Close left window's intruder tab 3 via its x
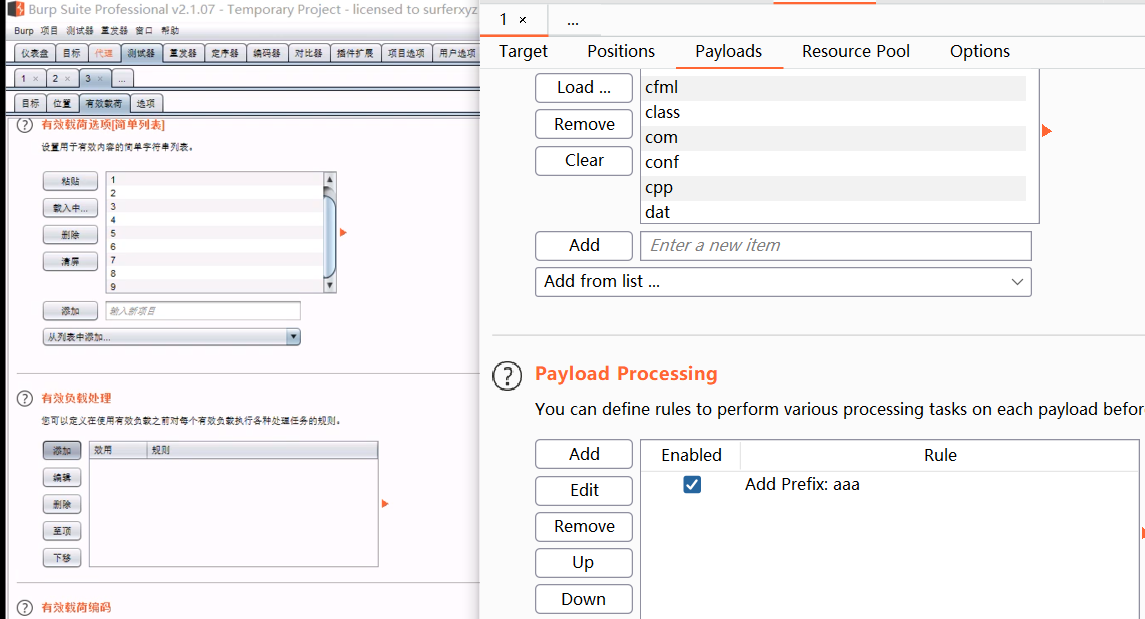The height and width of the screenshot is (619, 1145). tap(100, 79)
